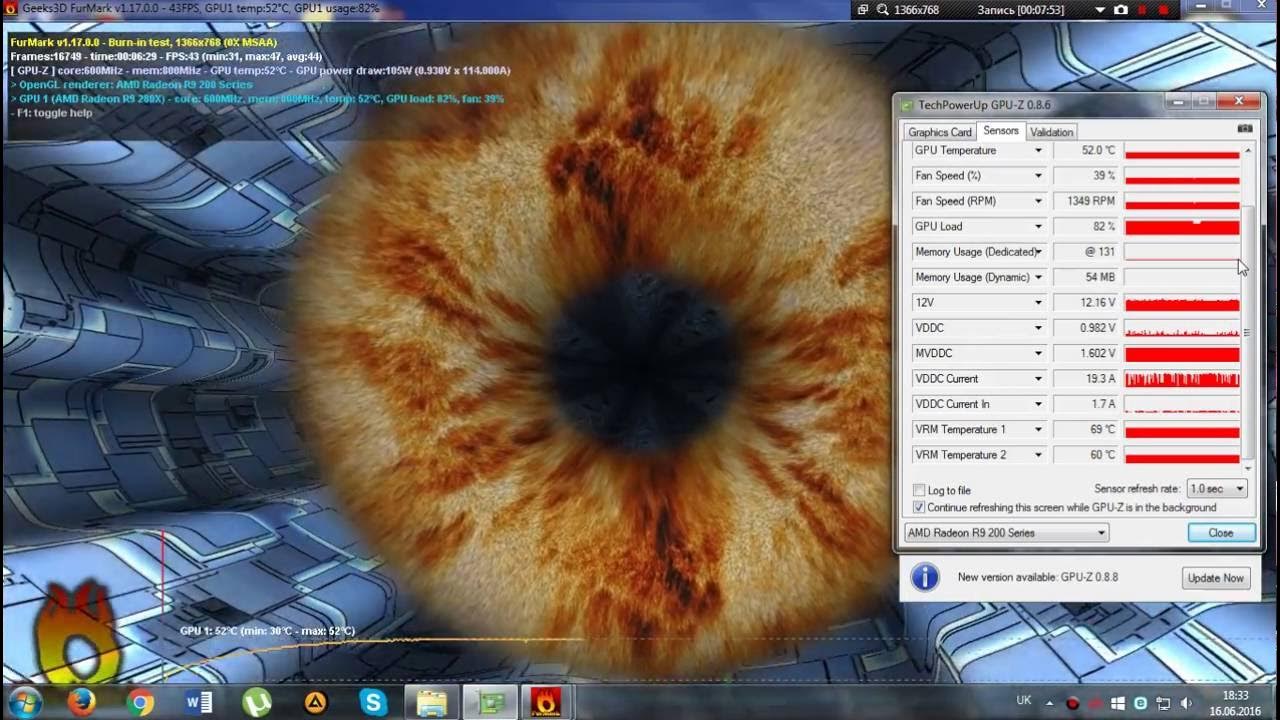Switch to the Graphics Card tab
Image resolution: width=1280 pixels, height=720 pixels.
pyautogui.click(x=939, y=132)
